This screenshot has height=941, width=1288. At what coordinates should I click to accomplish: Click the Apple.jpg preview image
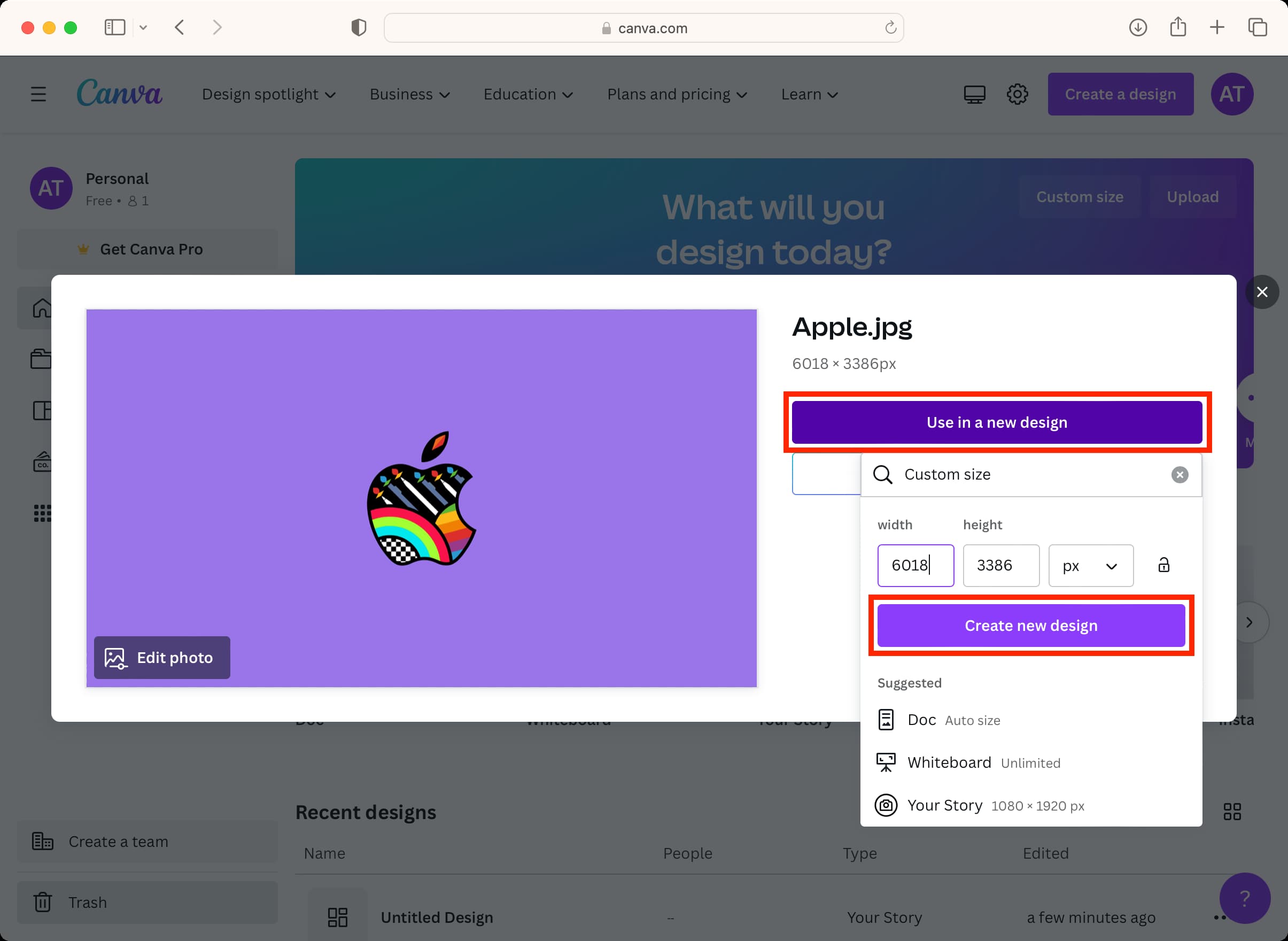click(421, 498)
